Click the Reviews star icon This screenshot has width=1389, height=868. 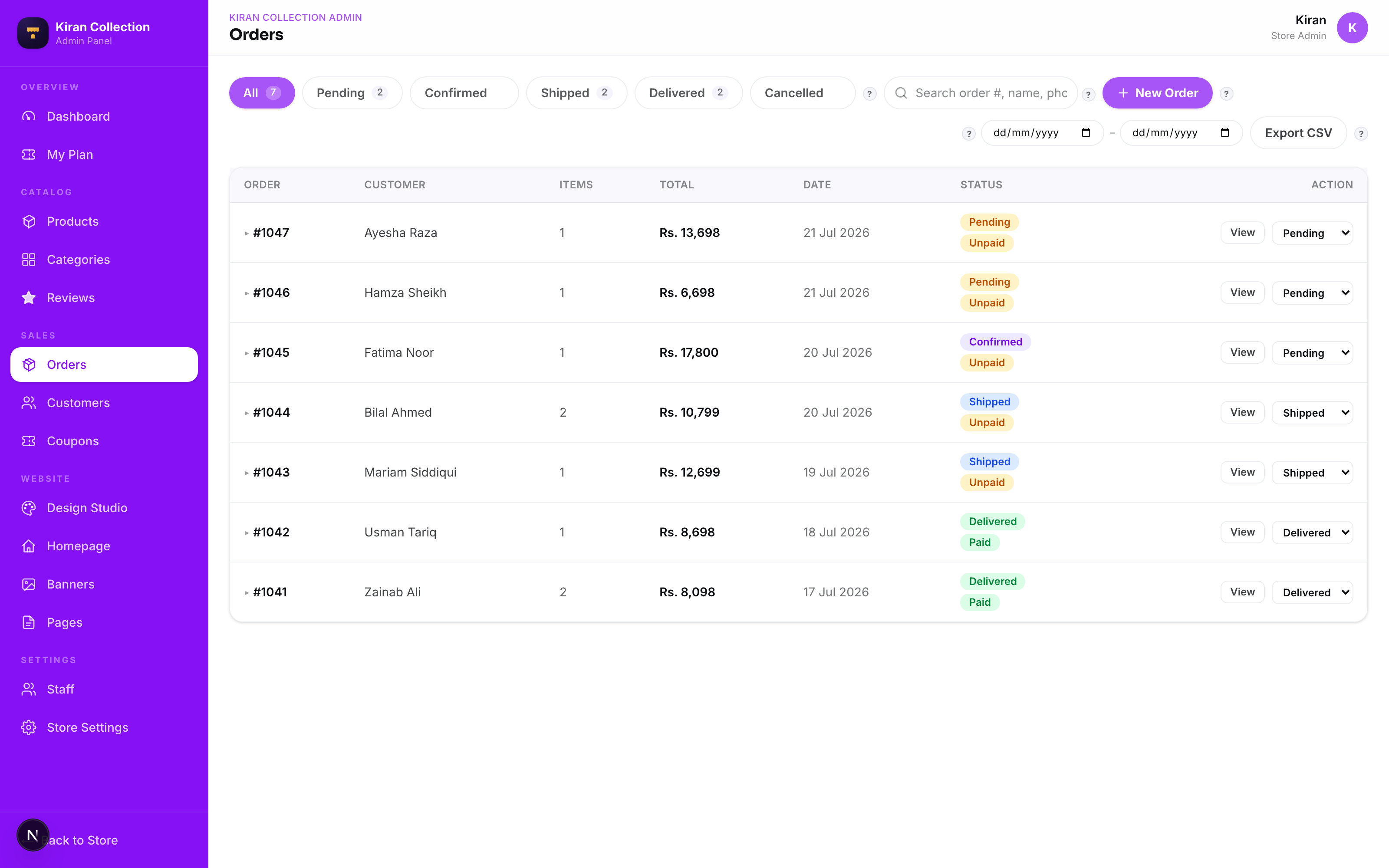(29, 298)
